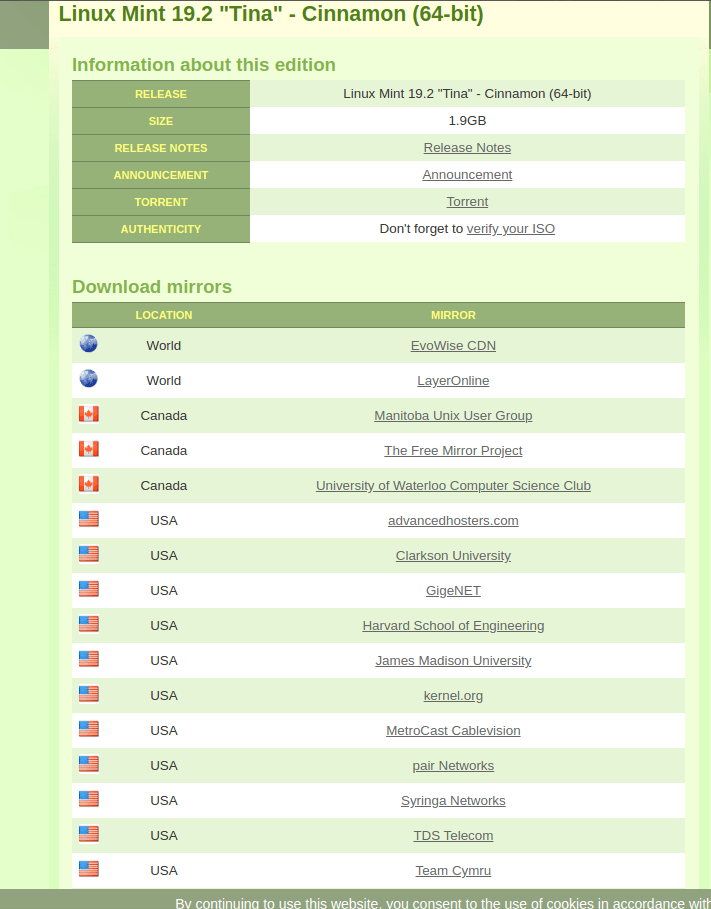Download from EvoWise CDN mirror
The width and height of the screenshot is (711, 909).
(x=453, y=346)
